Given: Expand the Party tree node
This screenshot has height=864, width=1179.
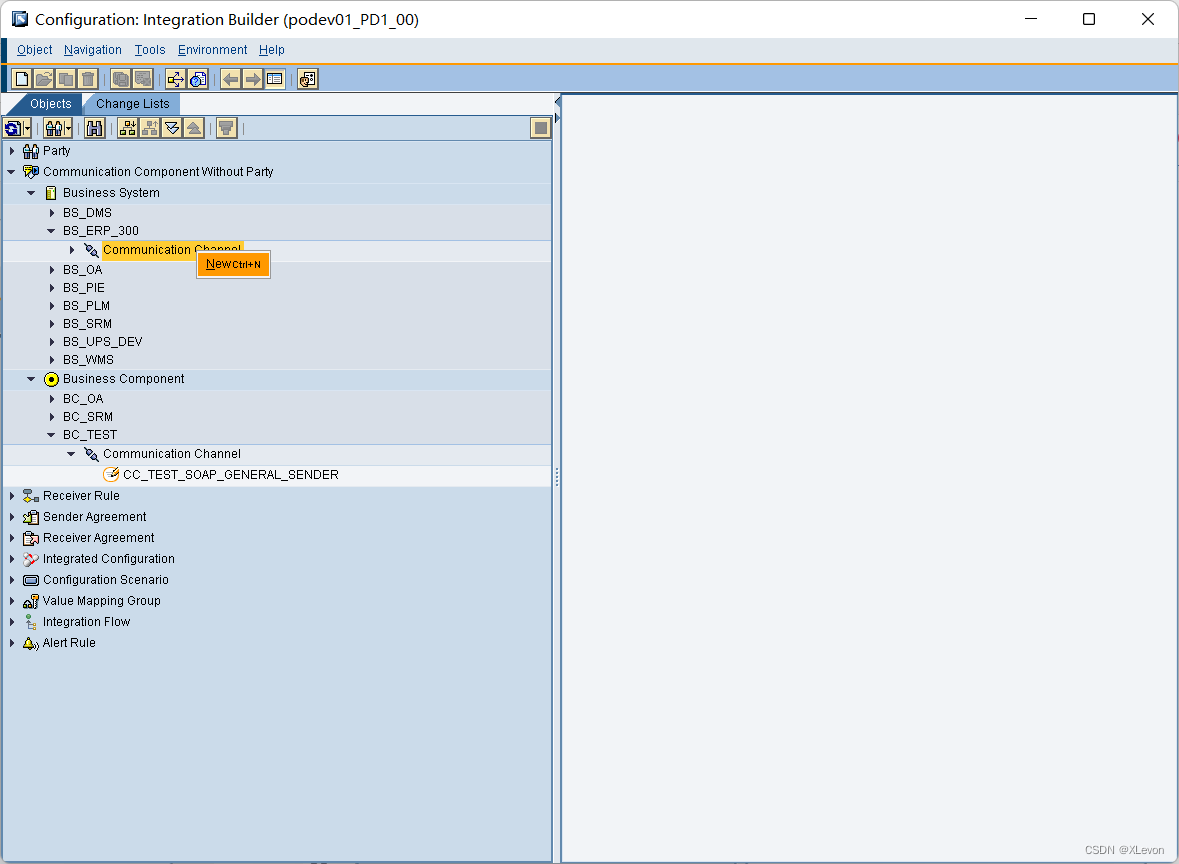Looking at the screenshot, I should point(12,151).
